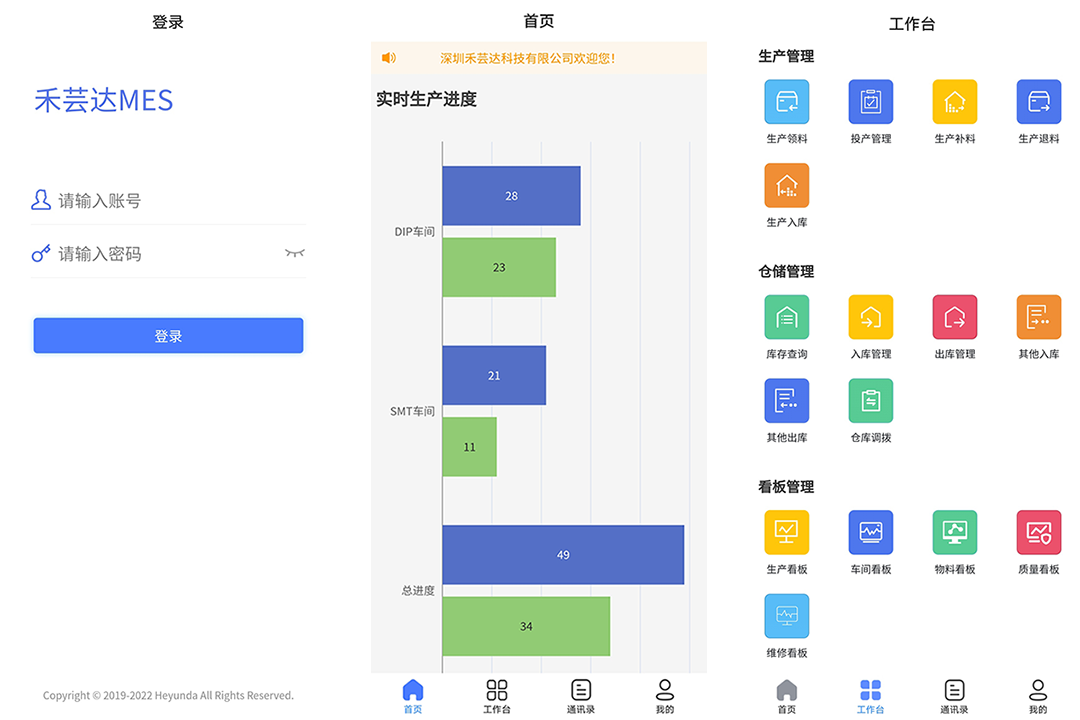The image size is (1080, 720).
Task: Click the 实时生产进度 heading
Action: point(426,99)
